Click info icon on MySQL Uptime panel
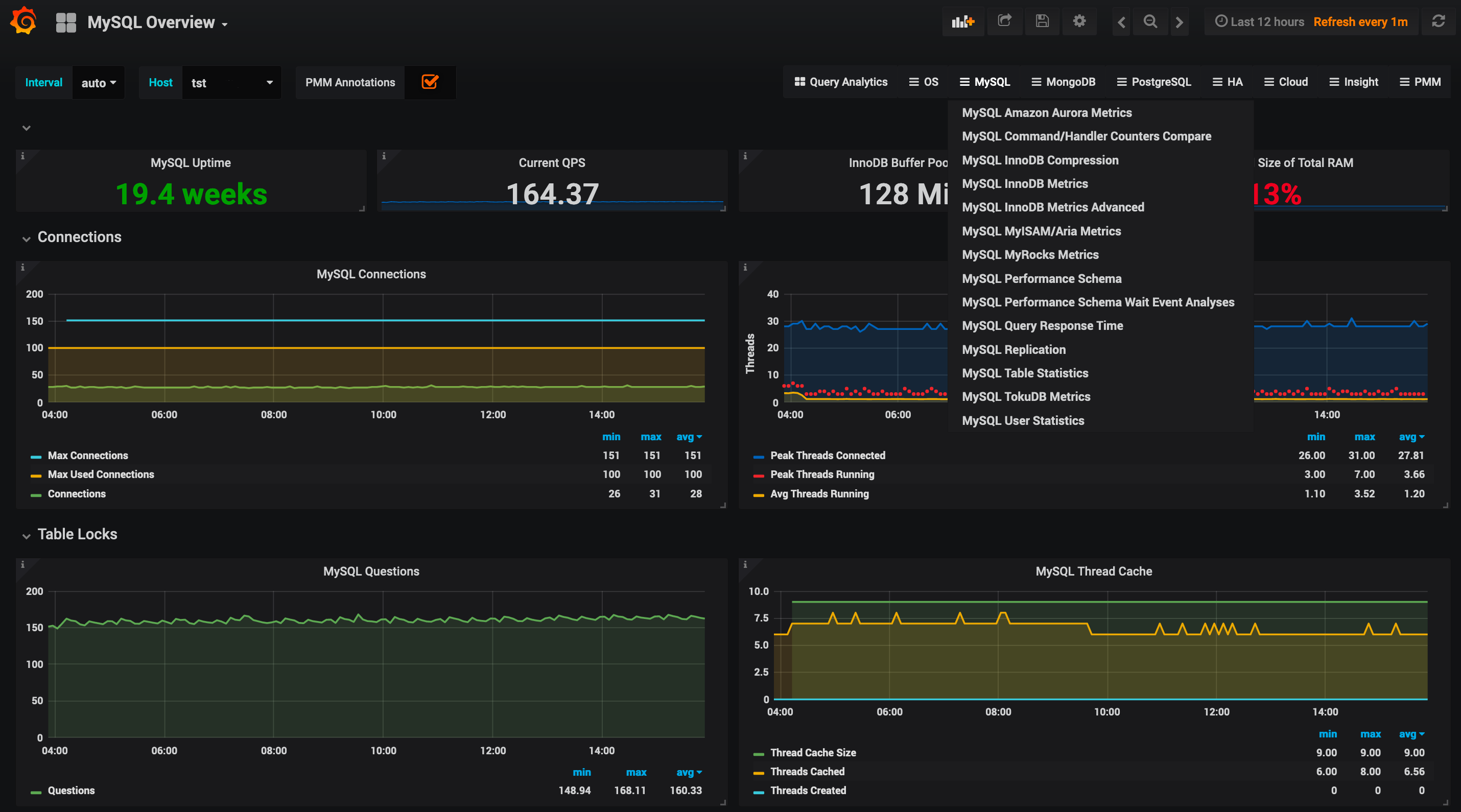The height and width of the screenshot is (812, 1461). click(x=22, y=156)
